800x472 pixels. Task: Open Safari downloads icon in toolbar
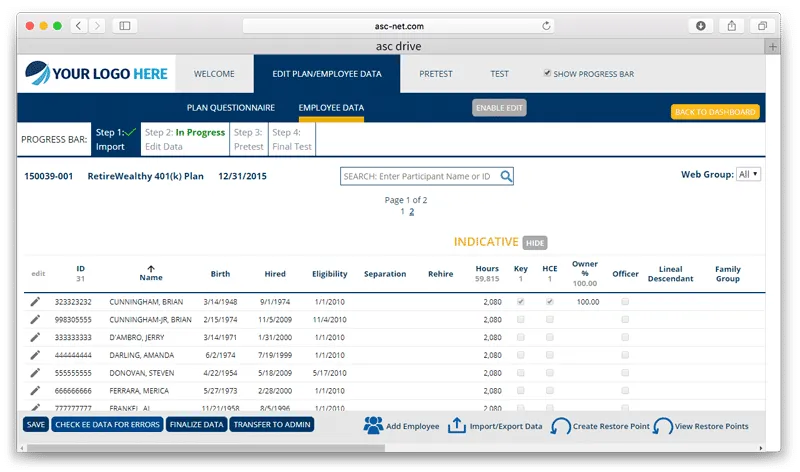[x=701, y=25]
